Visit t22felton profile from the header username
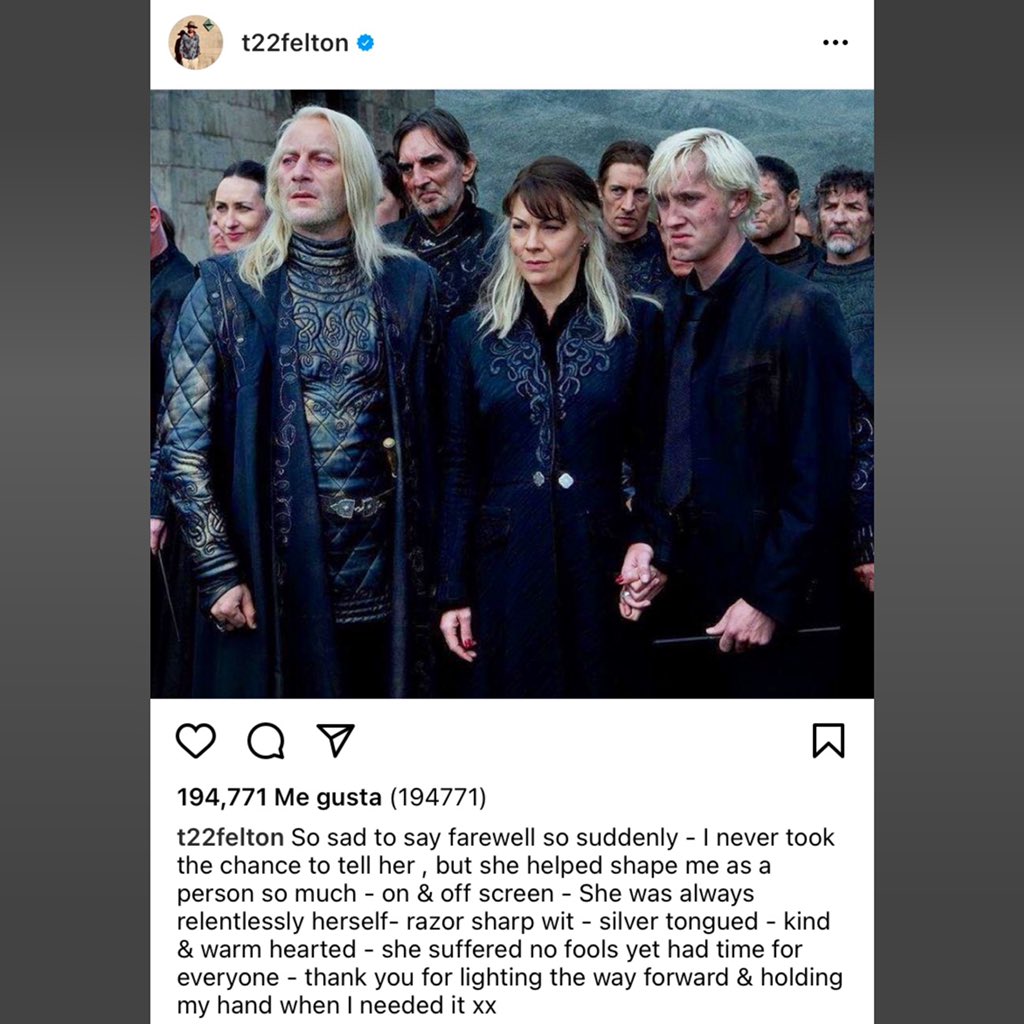The width and height of the screenshot is (1024, 1024). point(295,43)
